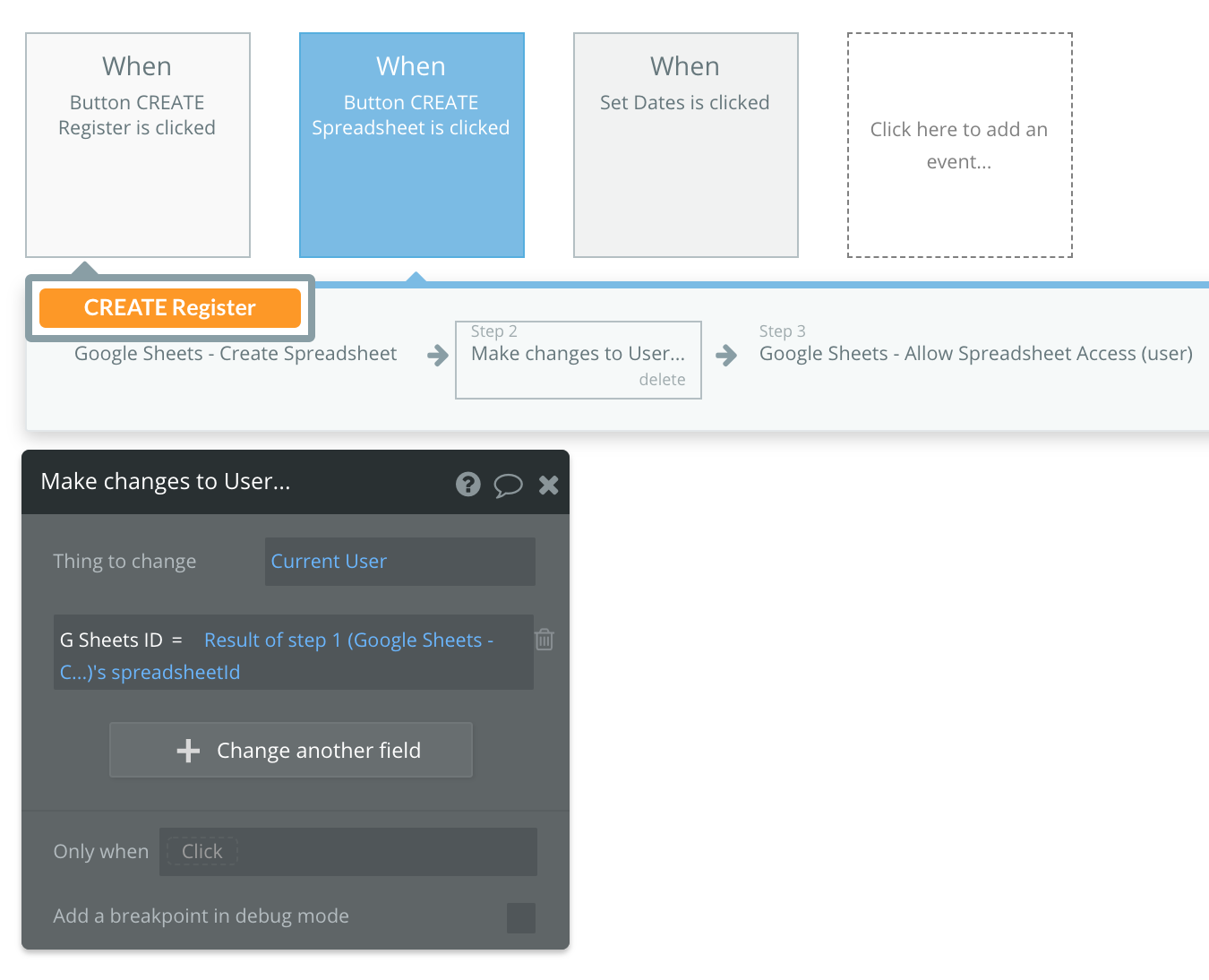Open help for Make changes to User

click(467, 485)
